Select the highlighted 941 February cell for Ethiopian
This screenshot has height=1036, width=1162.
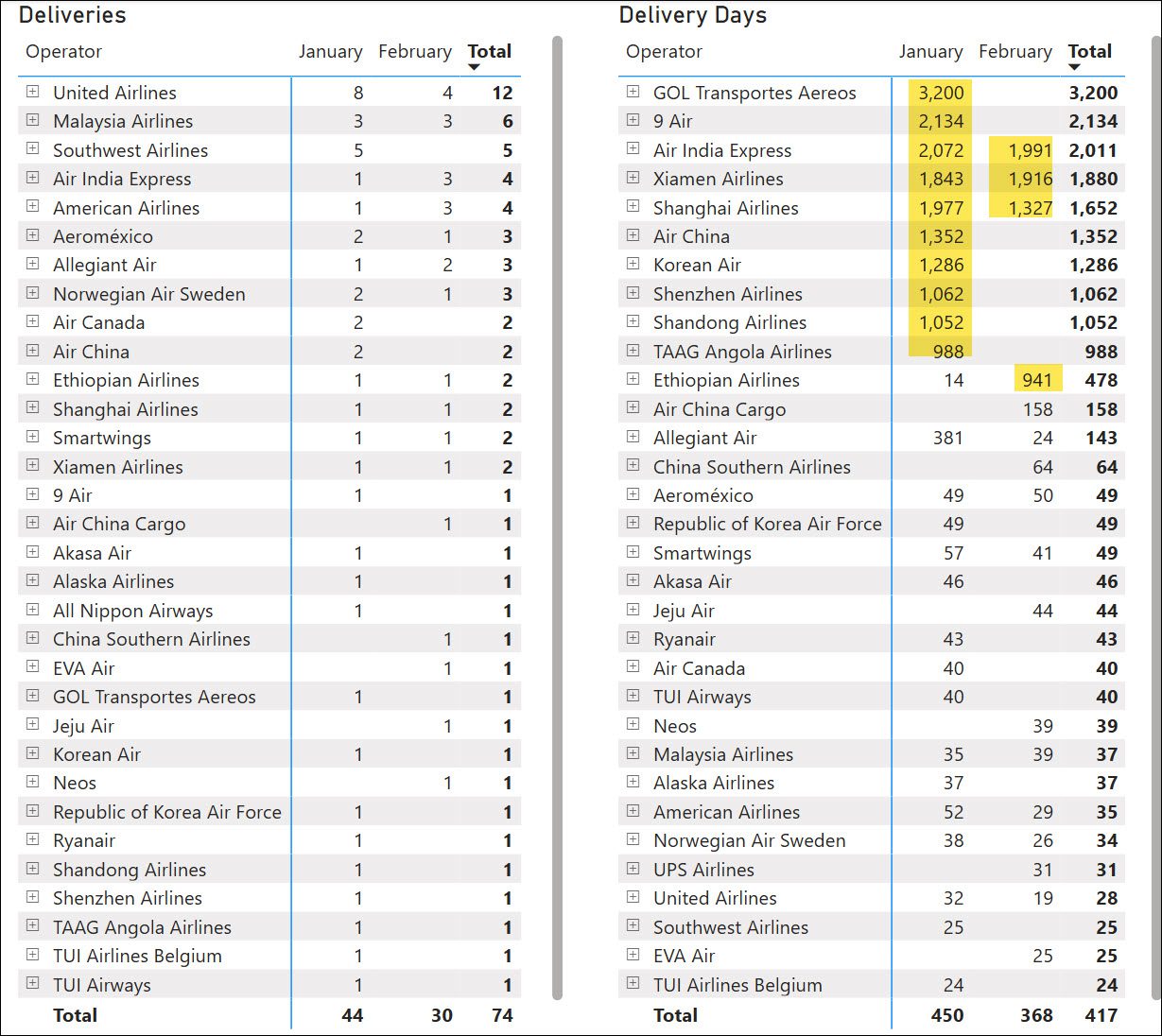click(1037, 380)
